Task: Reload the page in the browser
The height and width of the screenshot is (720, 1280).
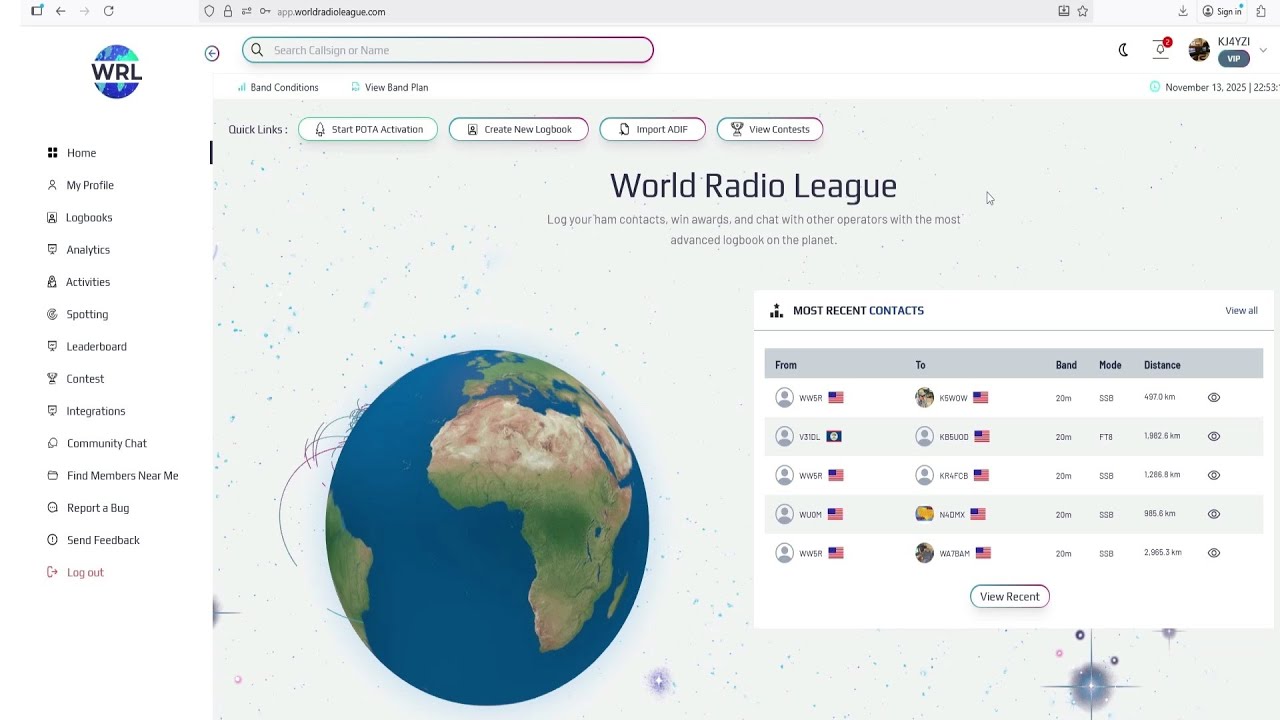Action: coord(109,11)
